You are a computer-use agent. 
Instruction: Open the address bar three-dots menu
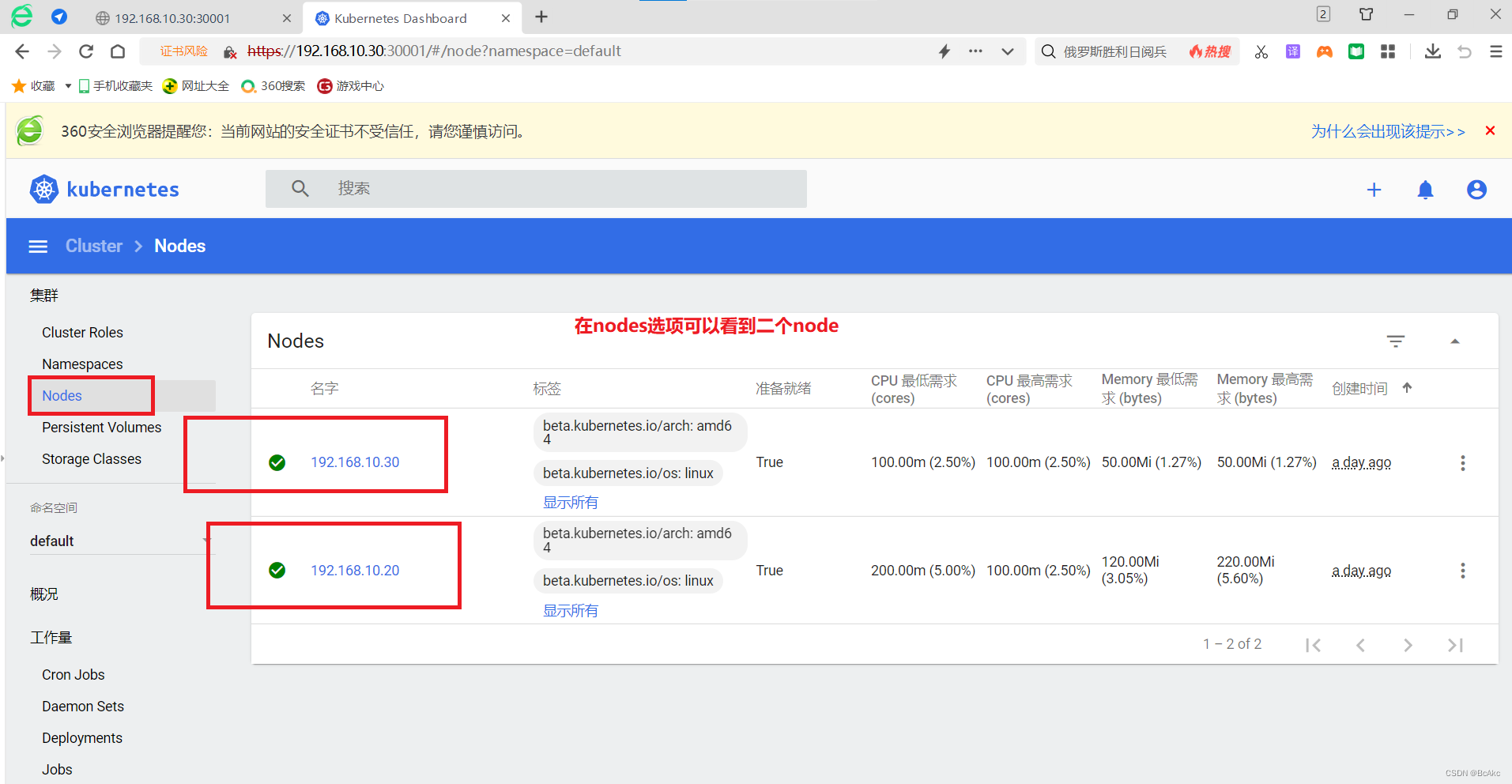coord(976,51)
